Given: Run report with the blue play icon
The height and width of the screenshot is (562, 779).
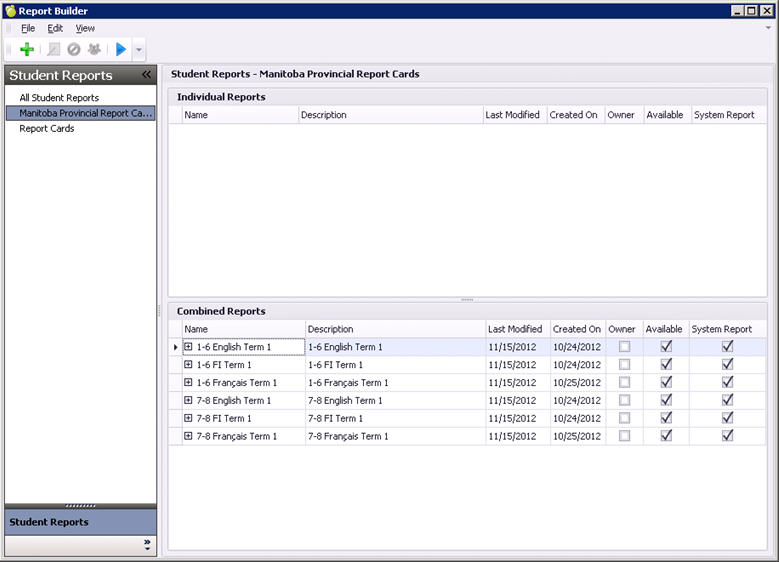Looking at the screenshot, I should click(x=121, y=49).
